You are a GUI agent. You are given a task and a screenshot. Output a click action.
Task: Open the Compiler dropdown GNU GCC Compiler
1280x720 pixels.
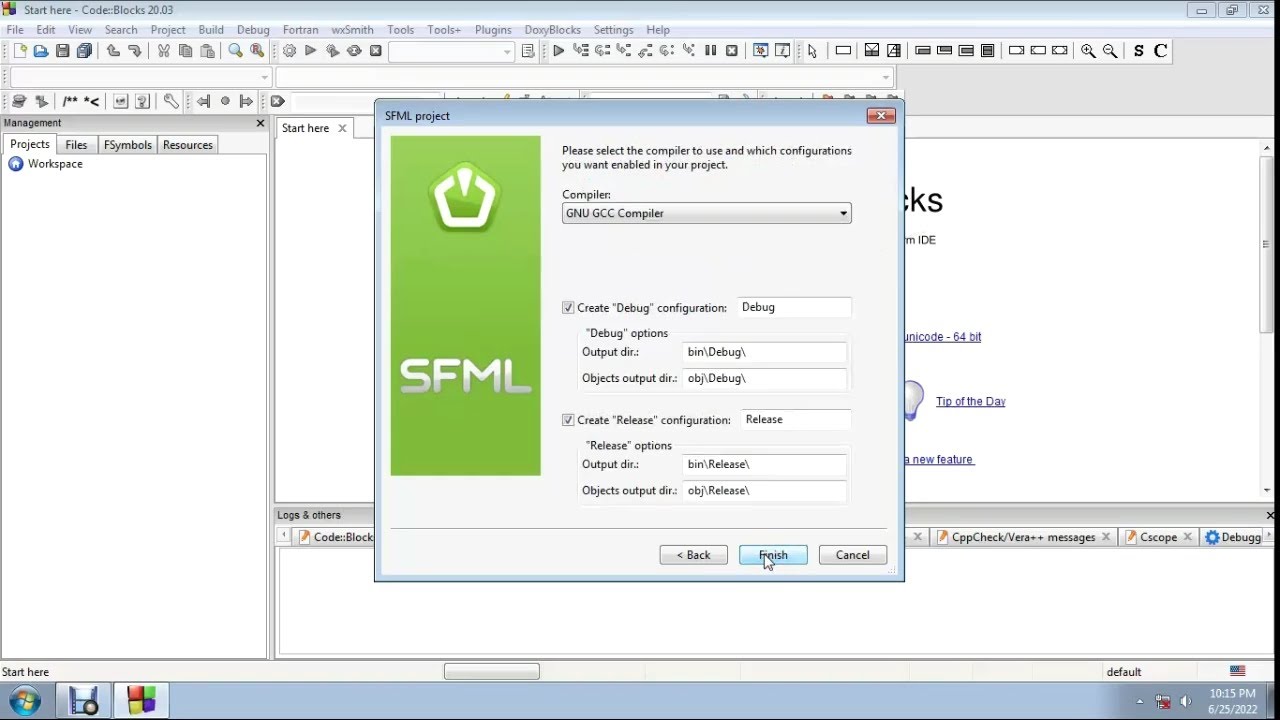[x=706, y=213]
